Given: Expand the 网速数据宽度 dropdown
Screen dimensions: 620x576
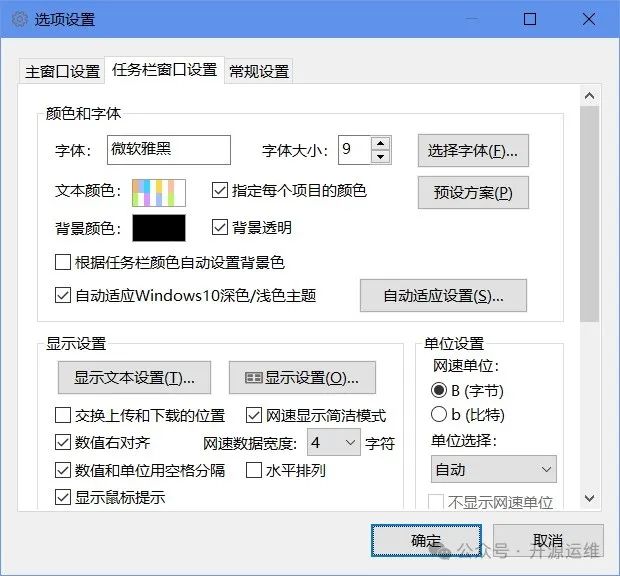Looking at the screenshot, I should 333,442.
